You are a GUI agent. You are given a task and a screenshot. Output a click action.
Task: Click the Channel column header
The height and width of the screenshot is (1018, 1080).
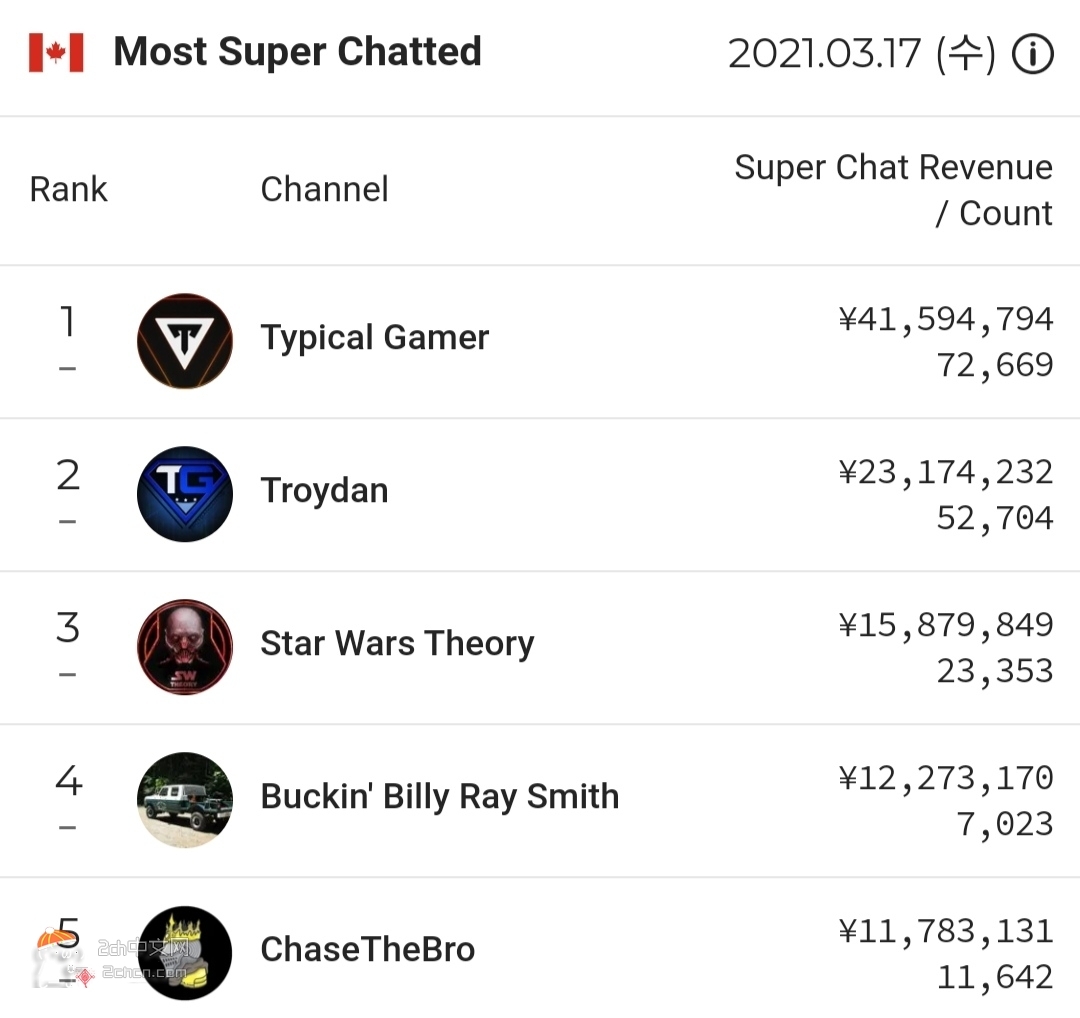coord(324,189)
